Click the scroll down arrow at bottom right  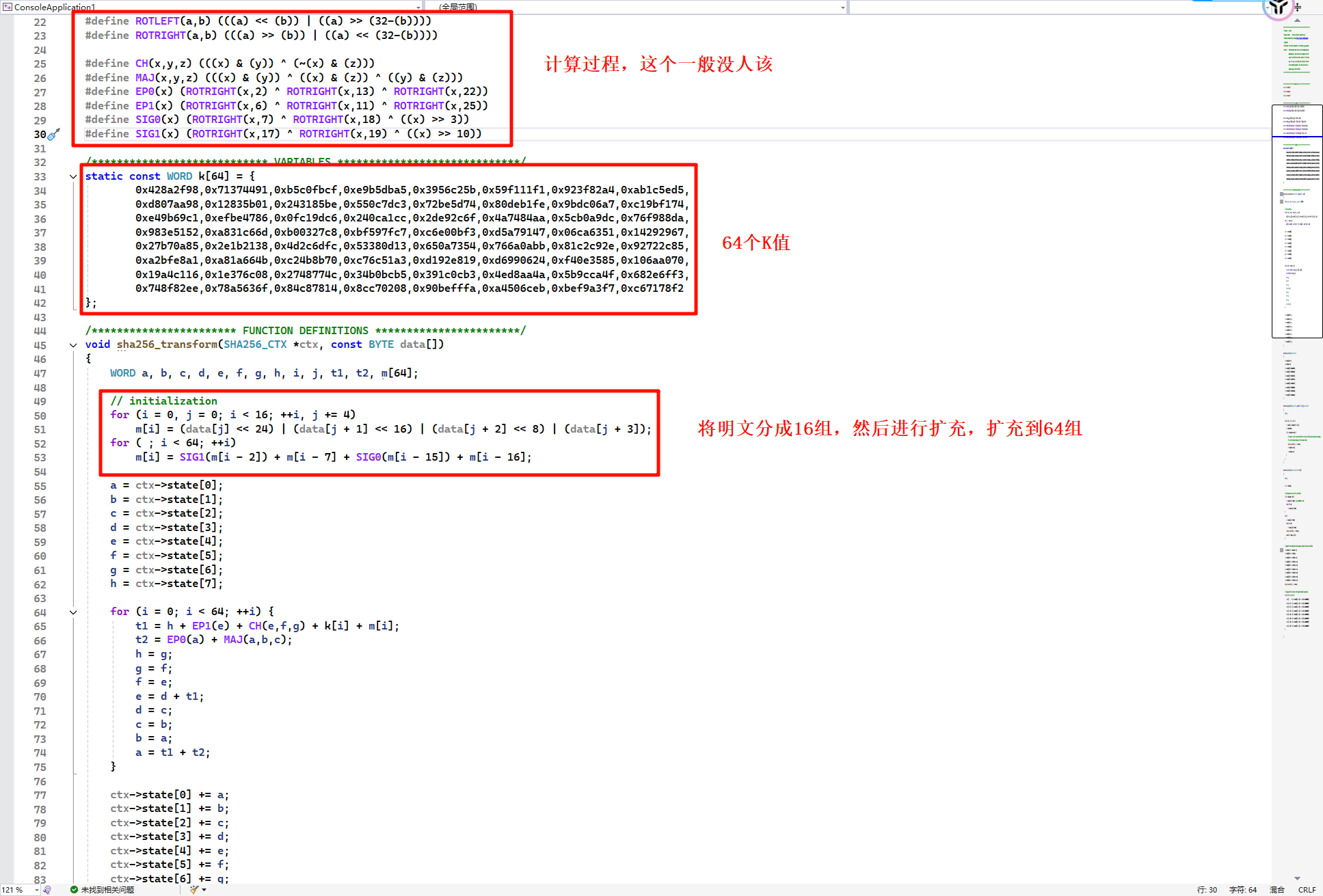click(1297, 878)
